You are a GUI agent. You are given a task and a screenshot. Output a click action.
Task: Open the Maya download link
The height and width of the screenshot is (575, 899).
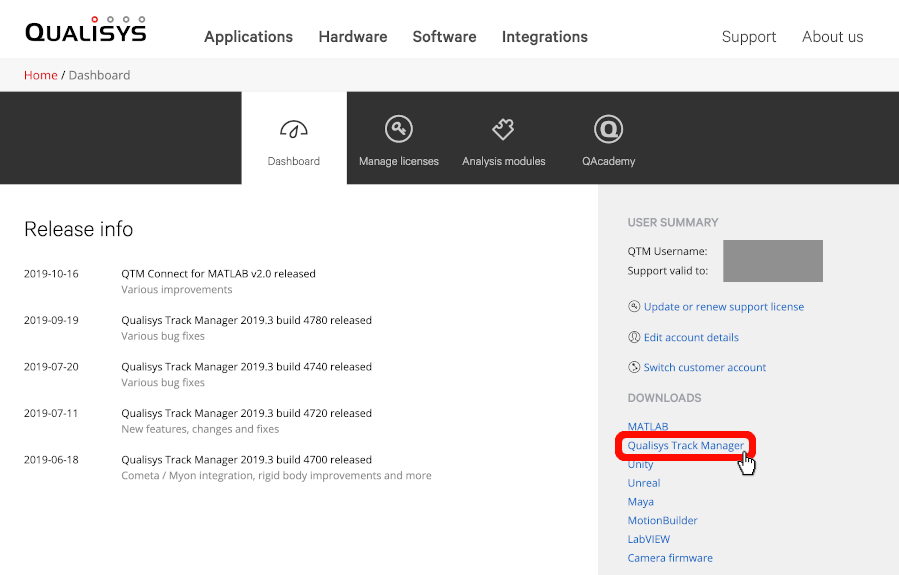640,502
